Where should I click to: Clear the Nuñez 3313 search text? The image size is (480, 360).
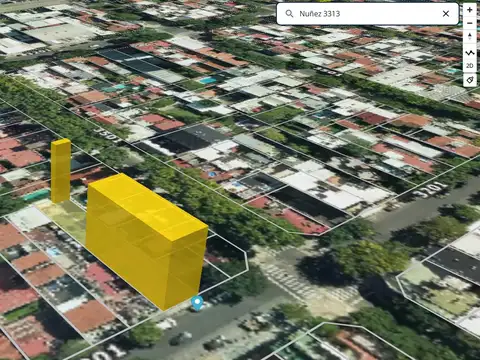point(446,14)
